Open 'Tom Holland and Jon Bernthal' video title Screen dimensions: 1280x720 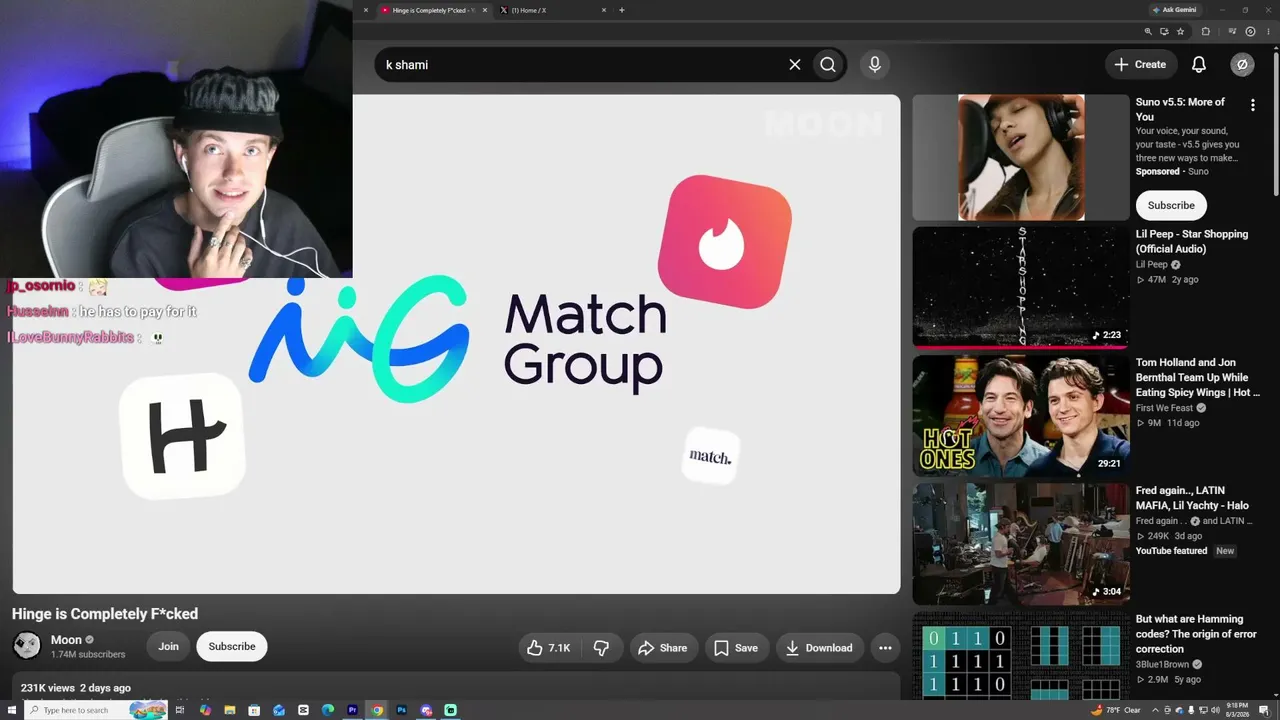pos(1197,378)
